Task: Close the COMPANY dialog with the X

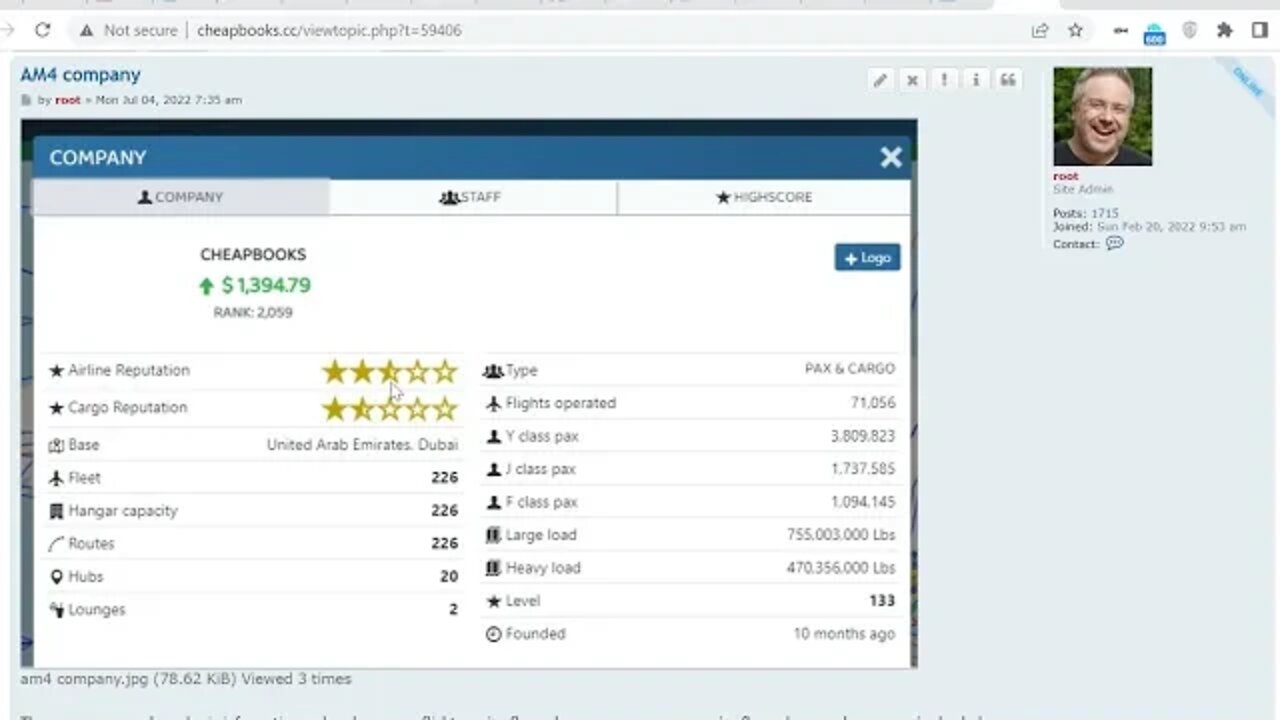Action: point(891,157)
